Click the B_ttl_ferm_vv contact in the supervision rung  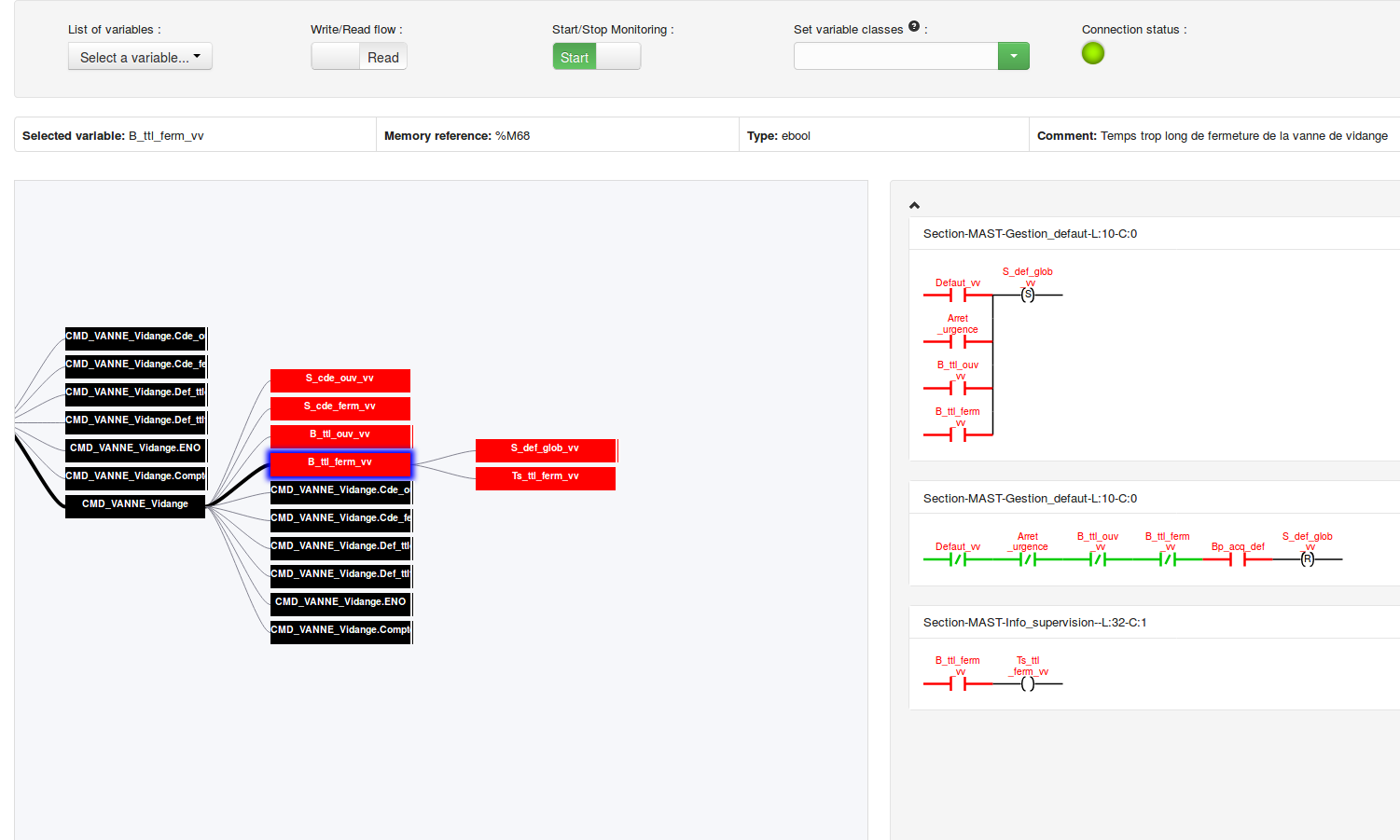957,682
